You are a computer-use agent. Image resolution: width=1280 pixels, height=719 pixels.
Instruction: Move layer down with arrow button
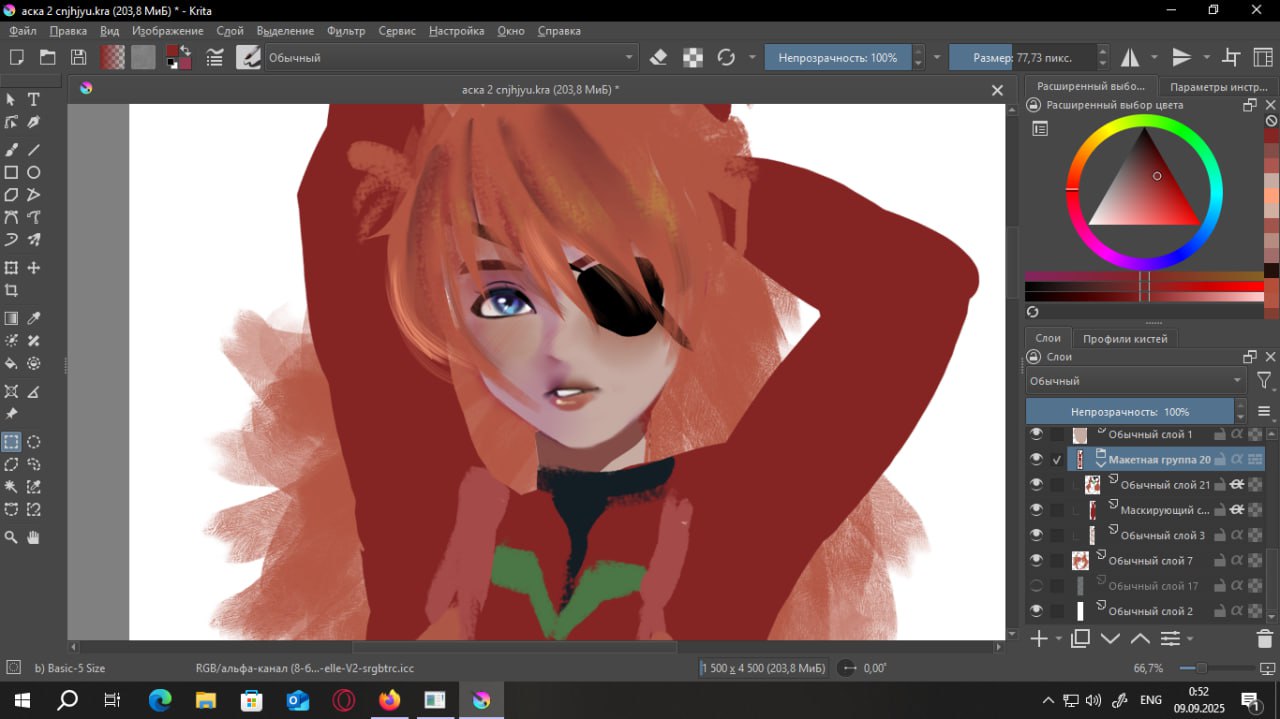[x=1110, y=638]
